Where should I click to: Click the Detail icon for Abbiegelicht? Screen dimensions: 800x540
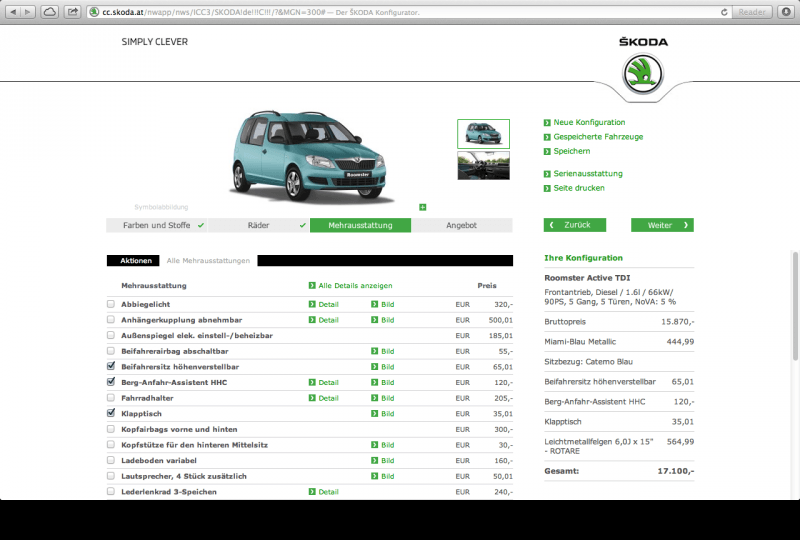[312, 304]
